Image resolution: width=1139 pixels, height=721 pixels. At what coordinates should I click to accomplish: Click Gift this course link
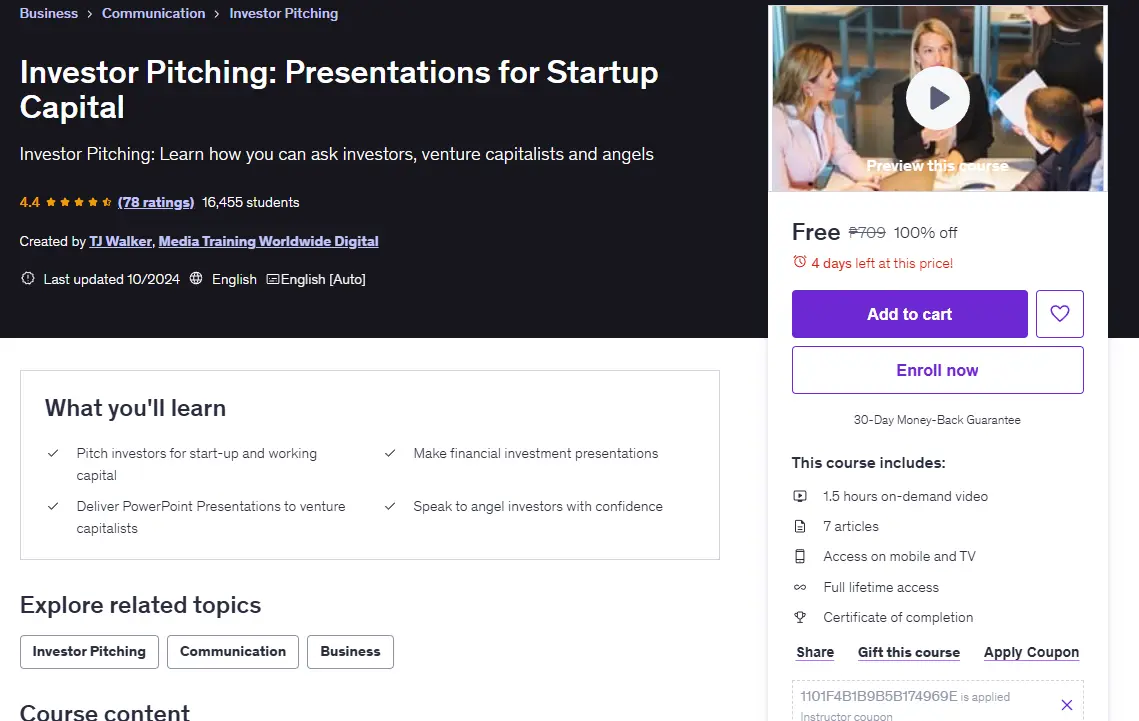pyautogui.click(x=909, y=652)
